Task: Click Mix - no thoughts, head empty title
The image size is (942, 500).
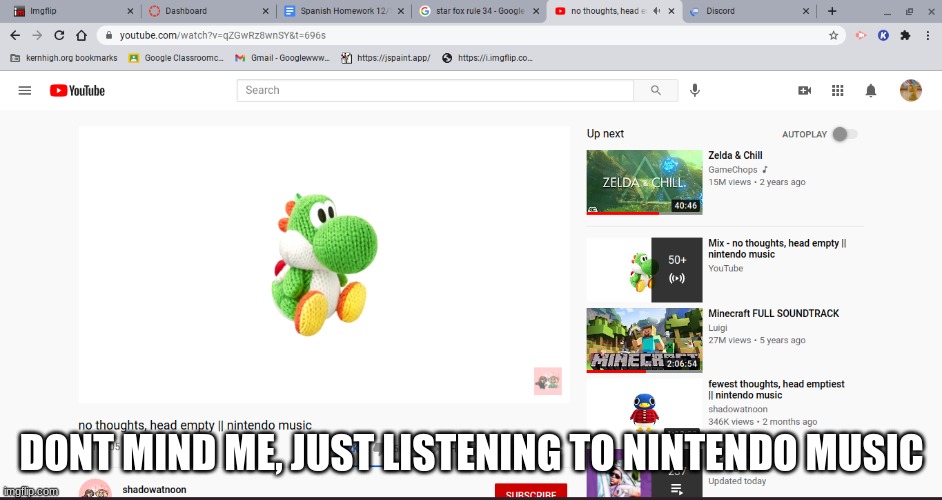Action: [777, 248]
